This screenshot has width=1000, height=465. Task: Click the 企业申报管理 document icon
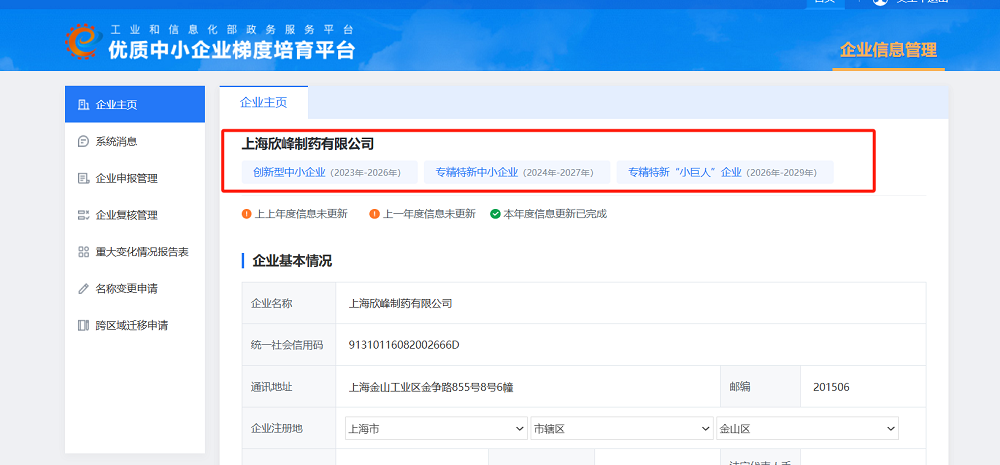pos(83,179)
